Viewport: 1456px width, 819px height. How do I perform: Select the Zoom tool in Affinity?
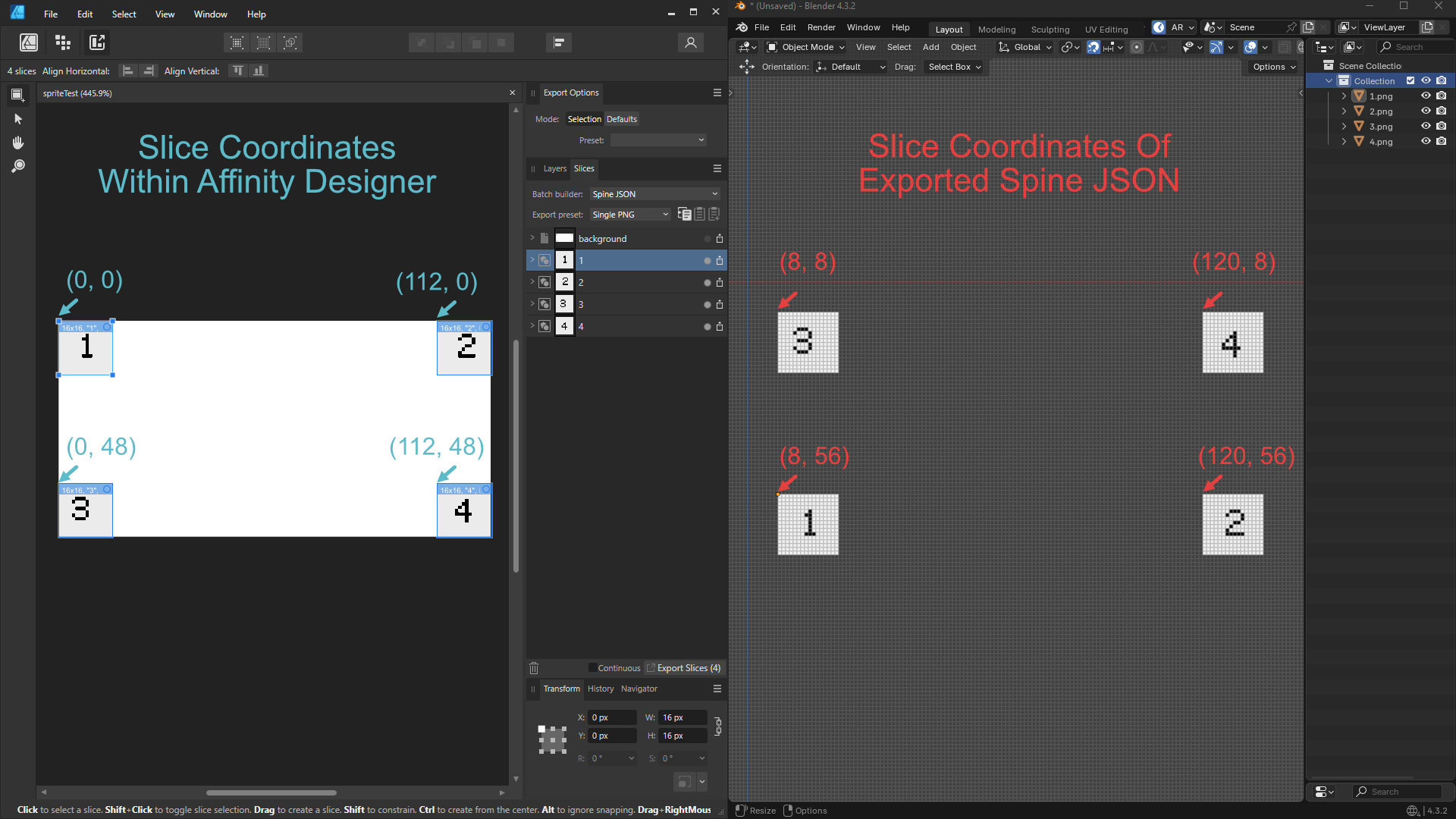(18, 165)
